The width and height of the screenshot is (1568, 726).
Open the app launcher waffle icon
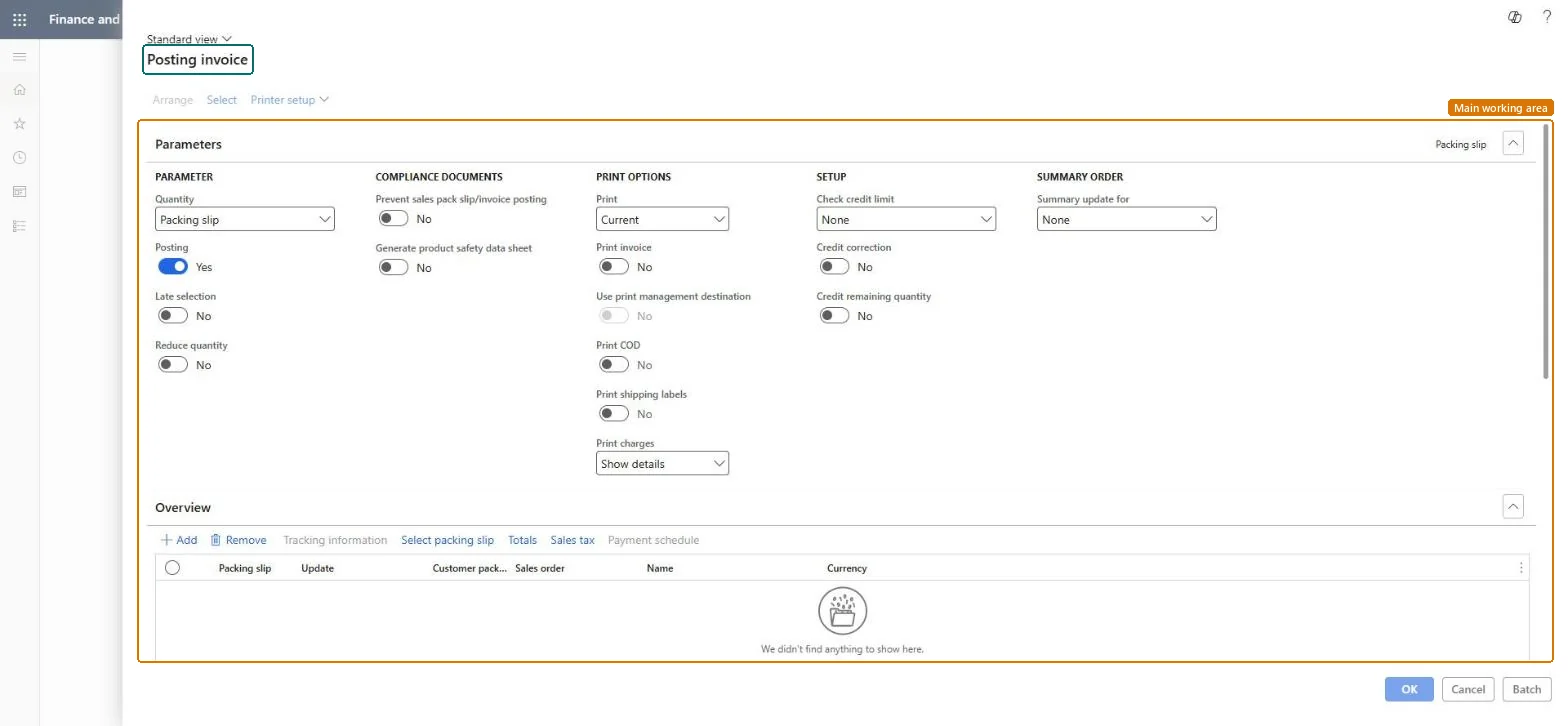[x=19, y=19]
